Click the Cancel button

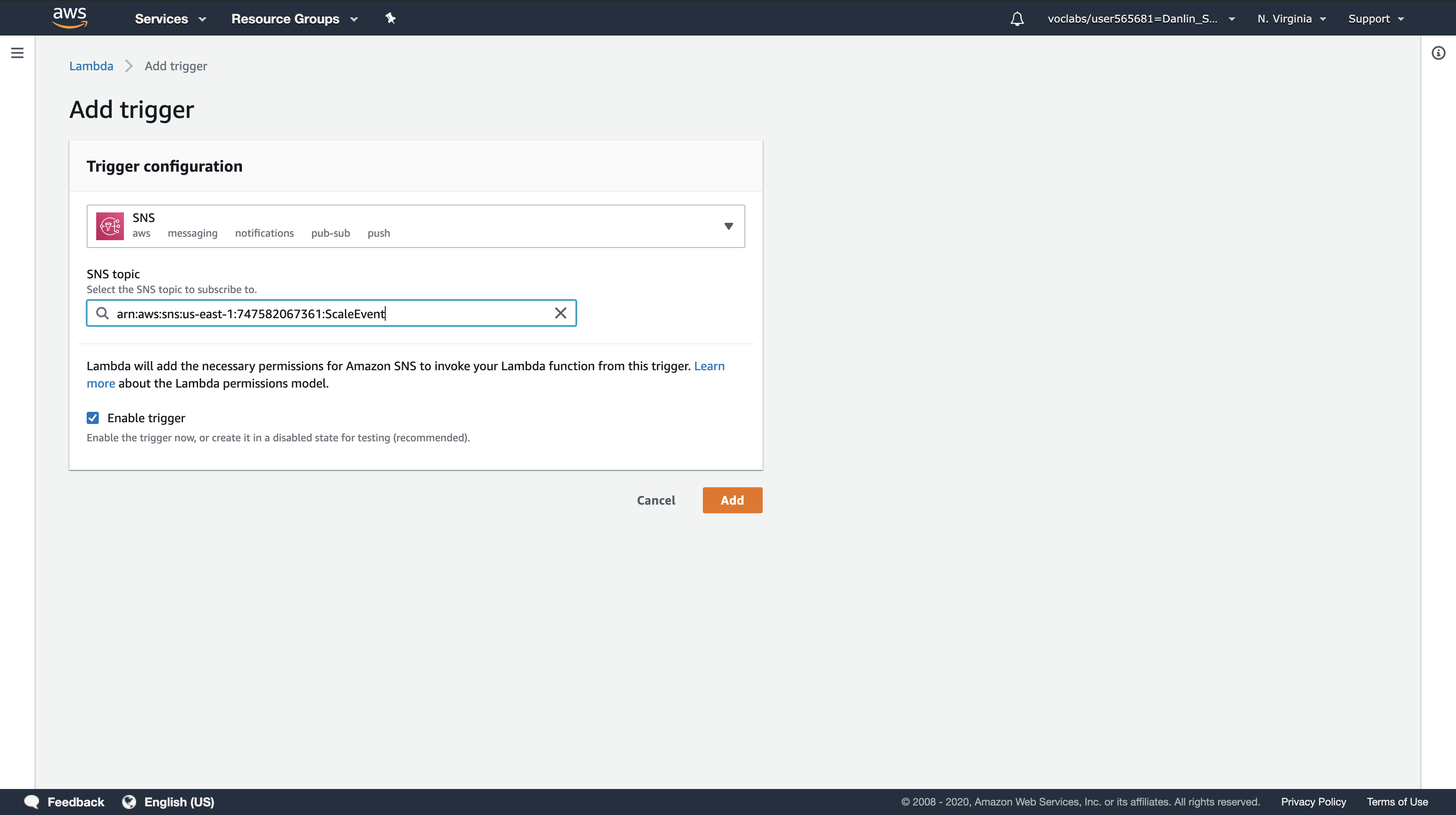[656, 500]
